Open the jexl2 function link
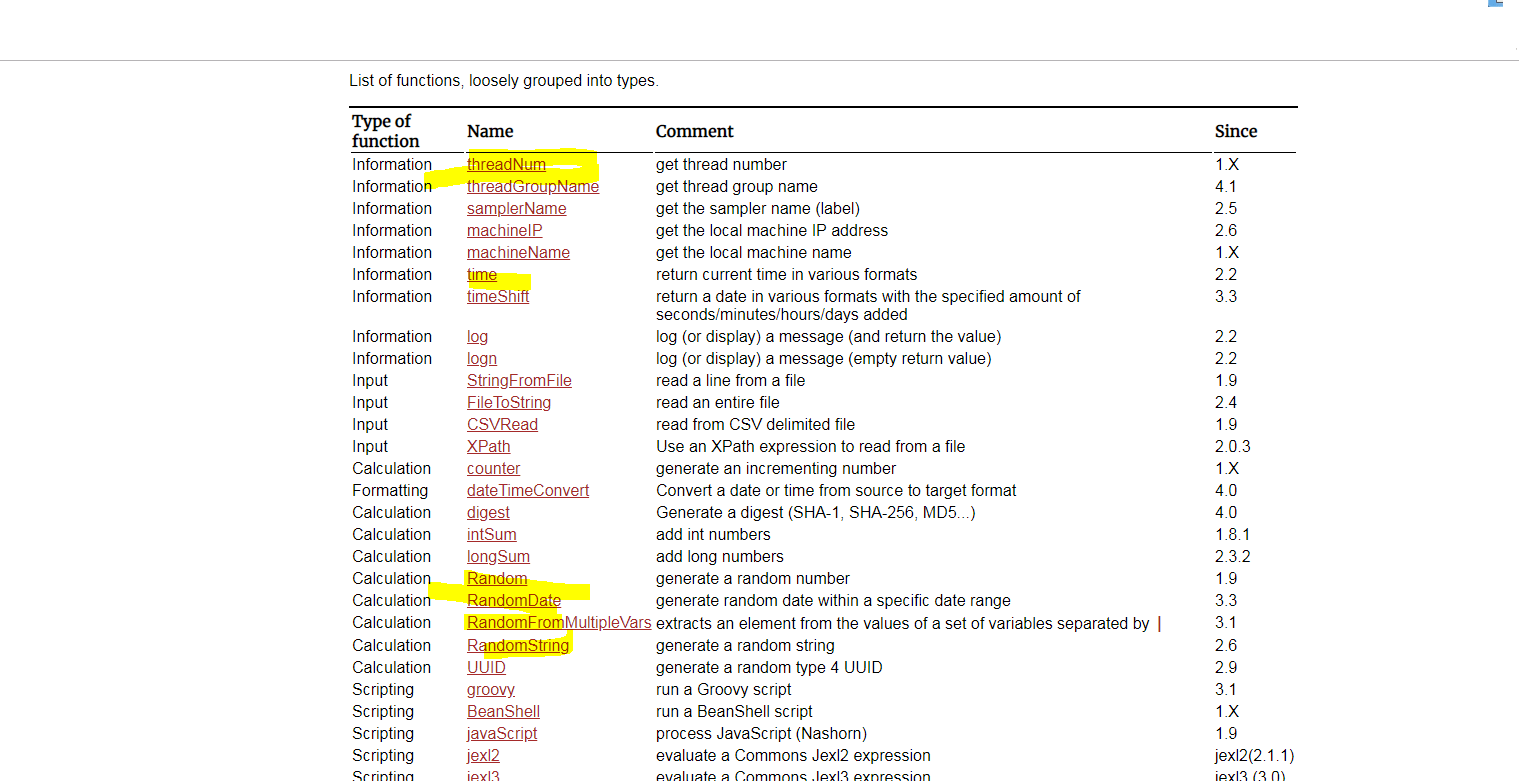The image size is (1519, 781). (x=483, y=755)
